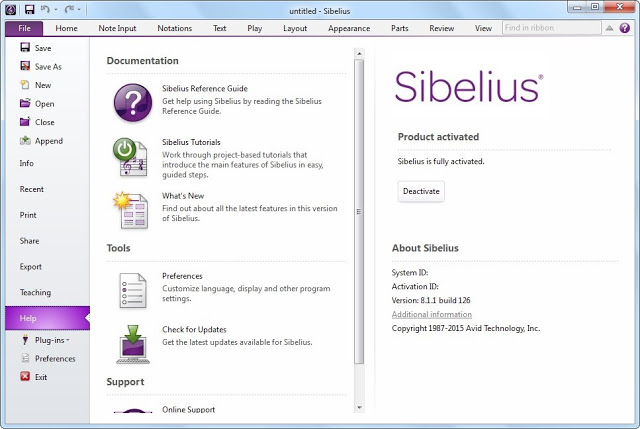Click the 'Version: 8.1.1 build 126' text
The height and width of the screenshot is (429, 640).
pyautogui.click(x=431, y=300)
